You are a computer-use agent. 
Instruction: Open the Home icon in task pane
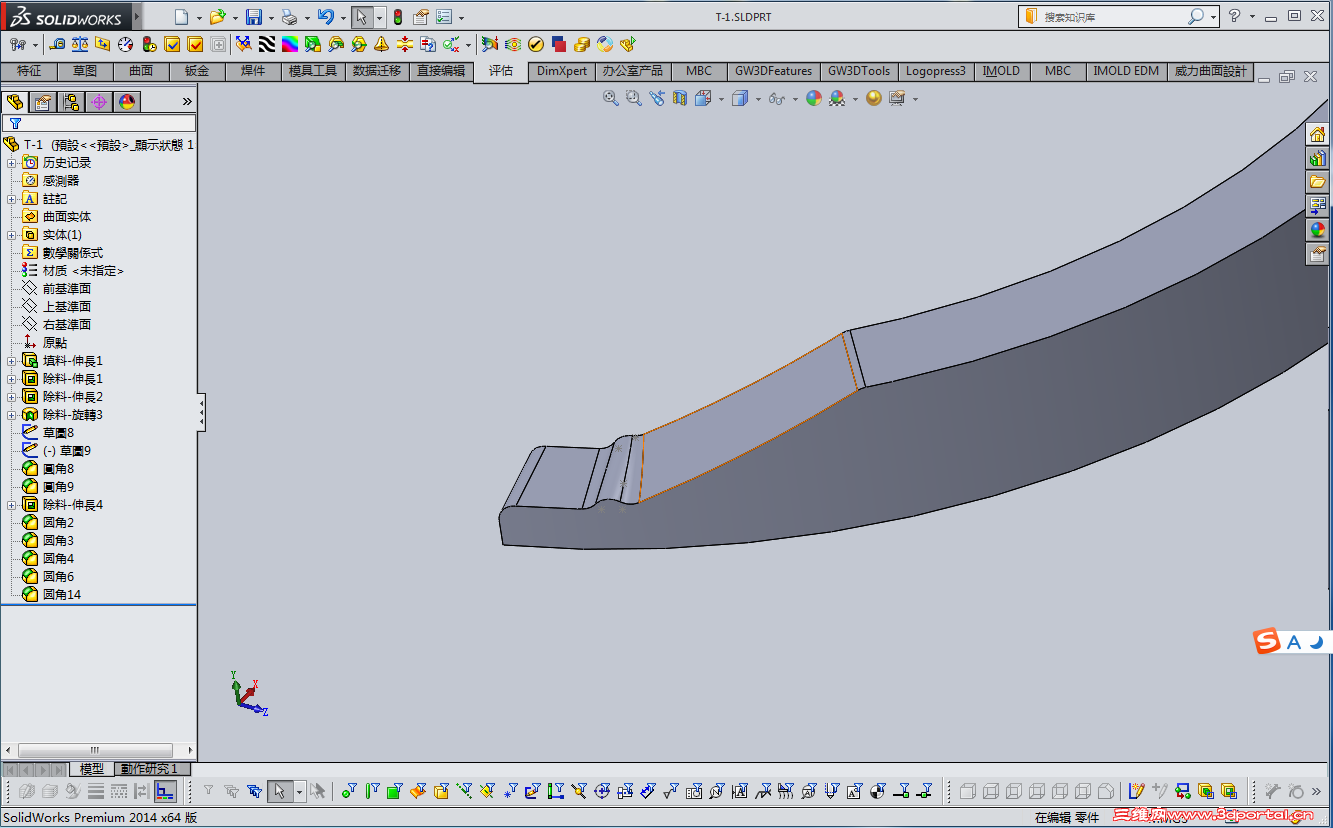[1317, 135]
